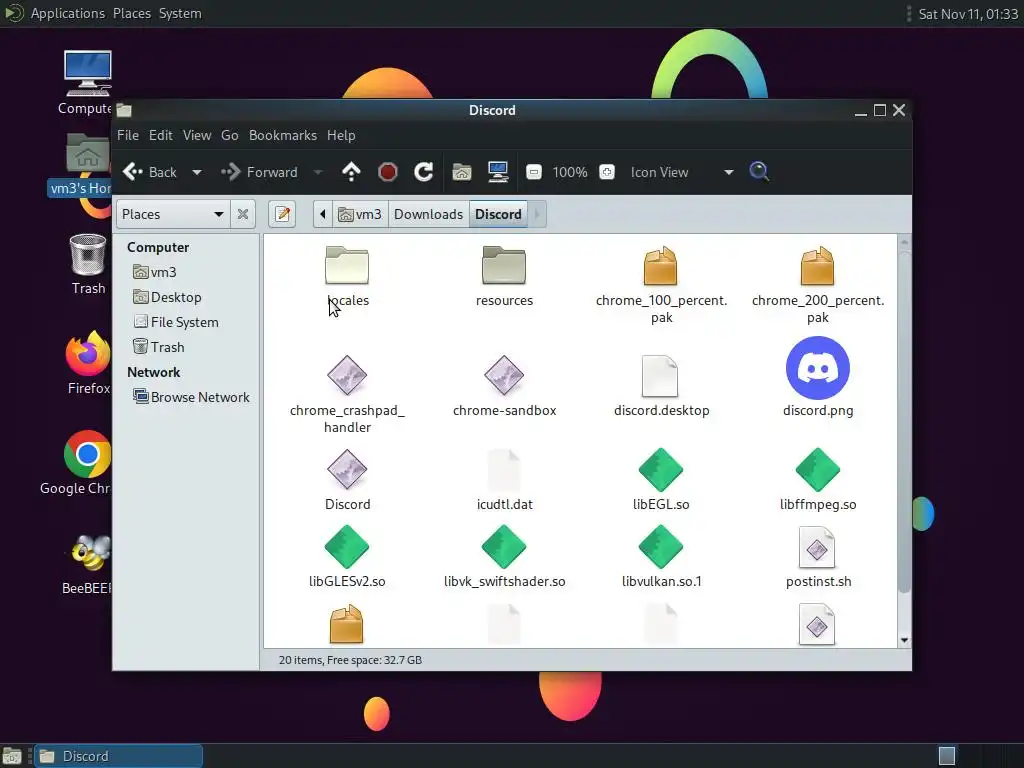Viewport: 1024px width, 768px height.
Task: Select the libvk_swiftshader.so library
Action: [x=504, y=556]
